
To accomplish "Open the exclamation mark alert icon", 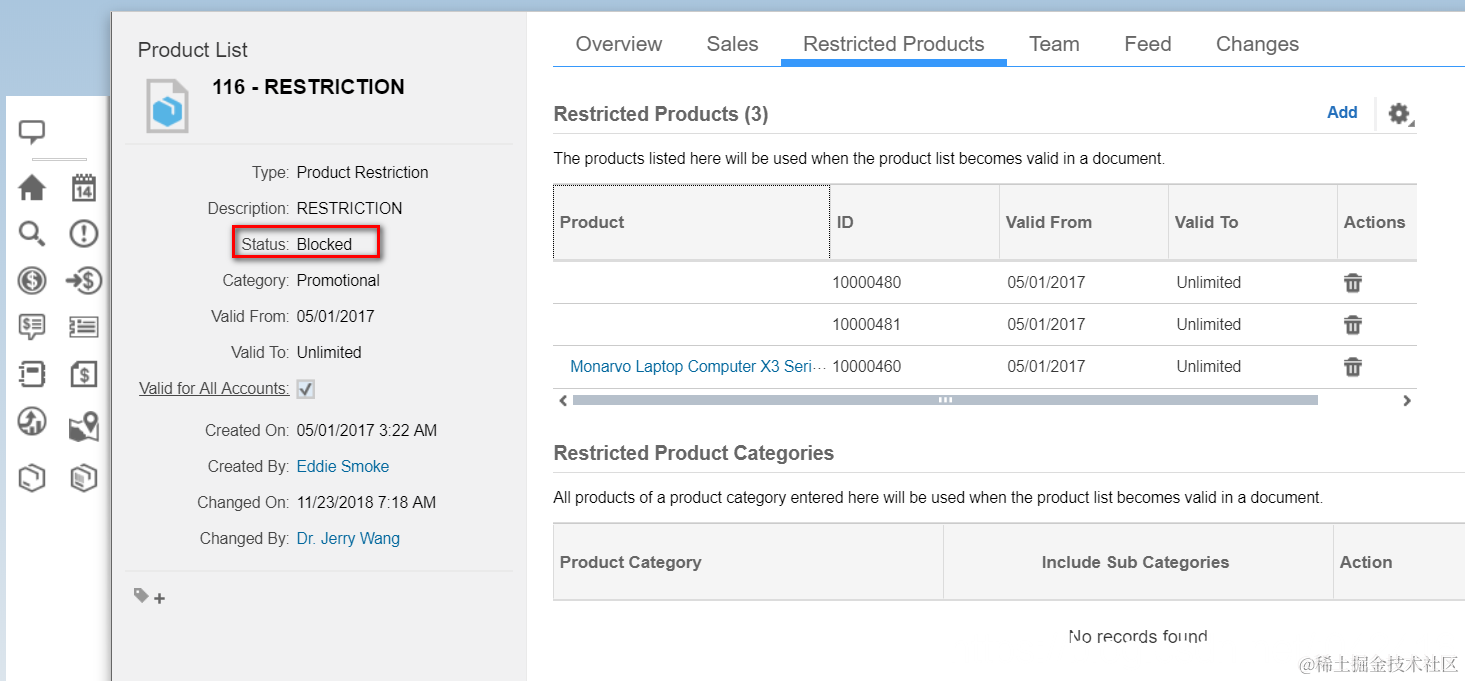I will [83, 234].
